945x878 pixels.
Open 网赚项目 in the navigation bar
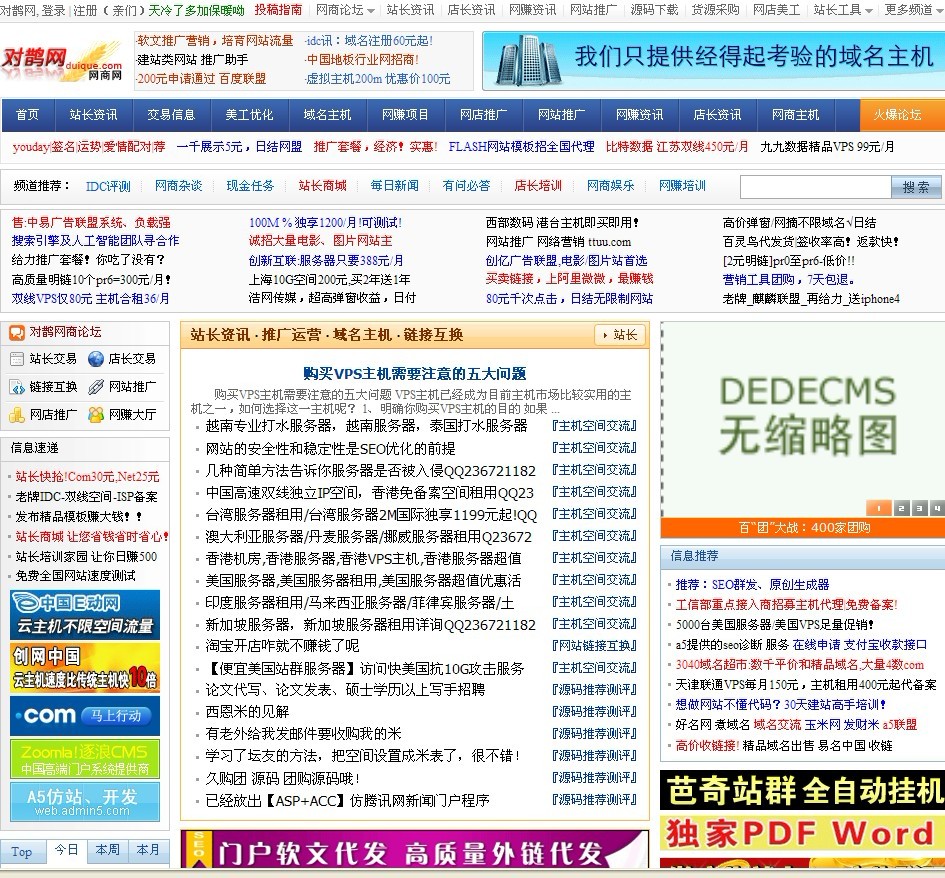(405, 115)
